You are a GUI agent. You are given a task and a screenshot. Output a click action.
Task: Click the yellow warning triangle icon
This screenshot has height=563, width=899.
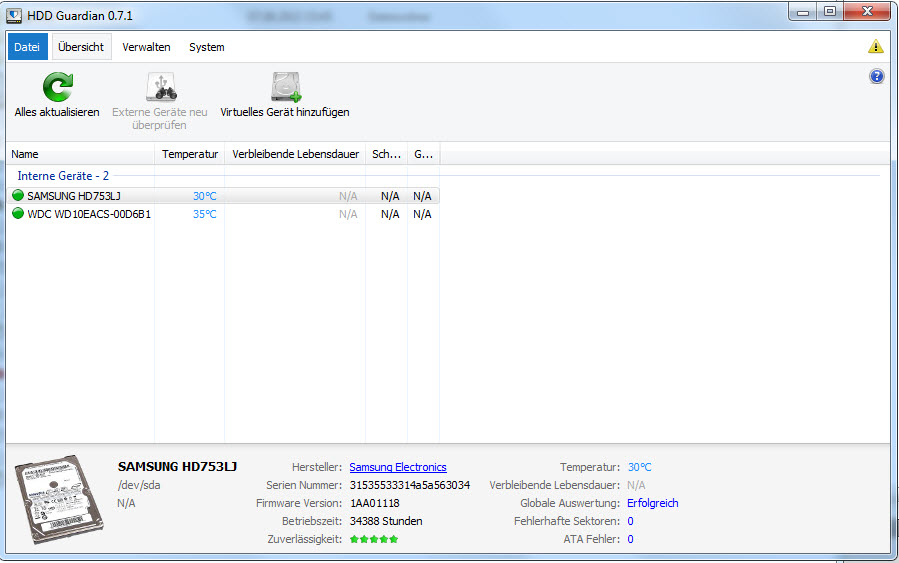(x=876, y=47)
